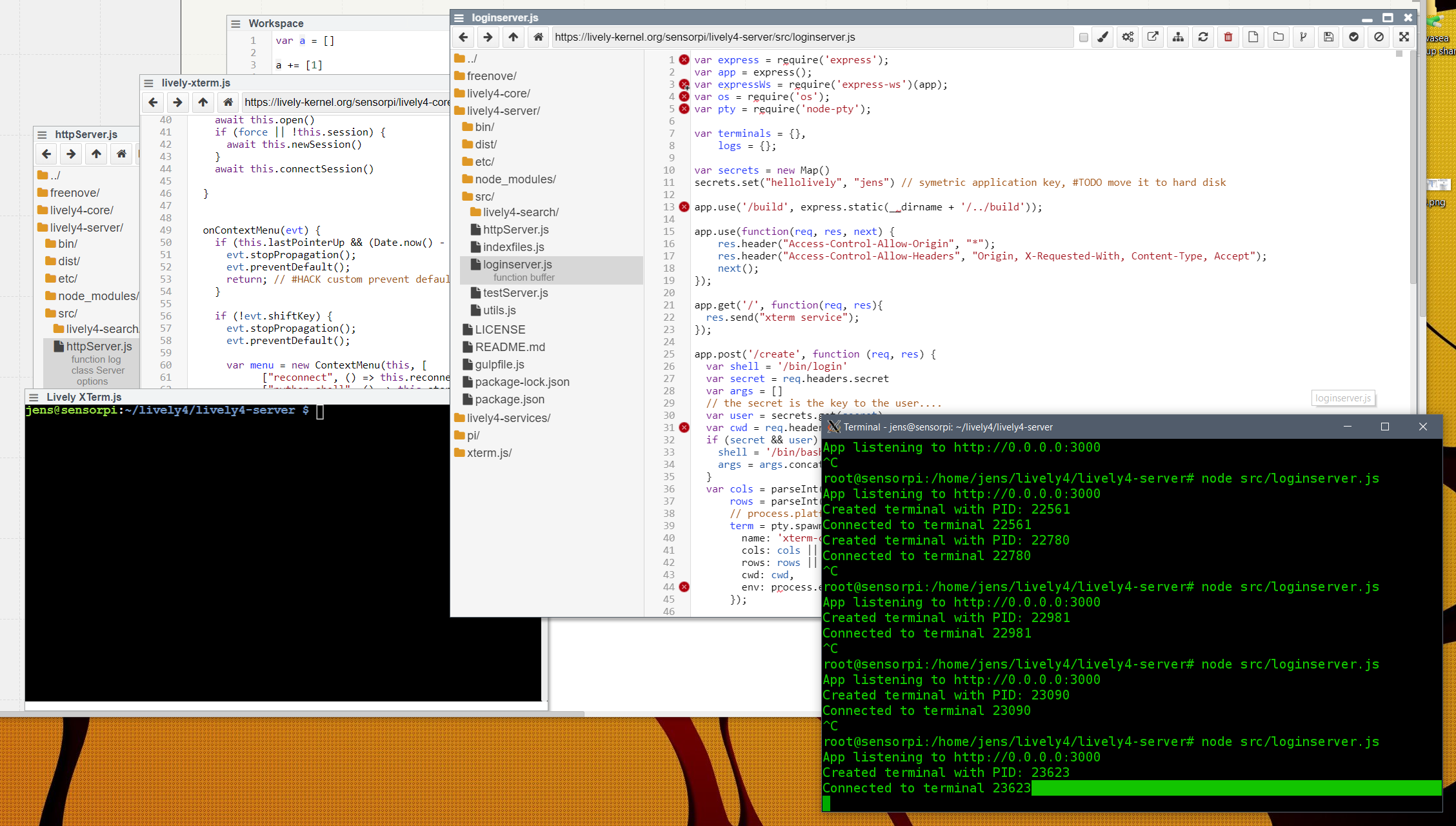
Task: Open the loginserver.js window hamburger menu
Action: pyautogui.click(x=459, y=17)
